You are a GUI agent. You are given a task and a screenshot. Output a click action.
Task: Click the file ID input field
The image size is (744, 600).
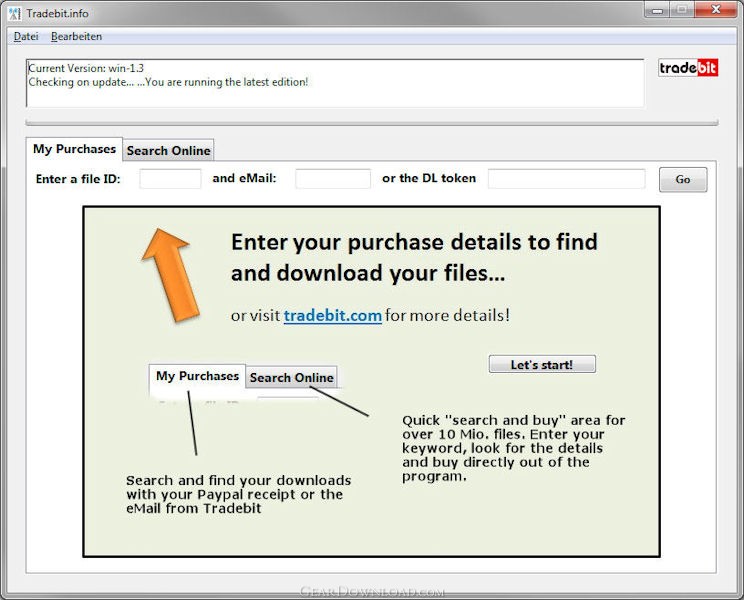click(170, 179)
